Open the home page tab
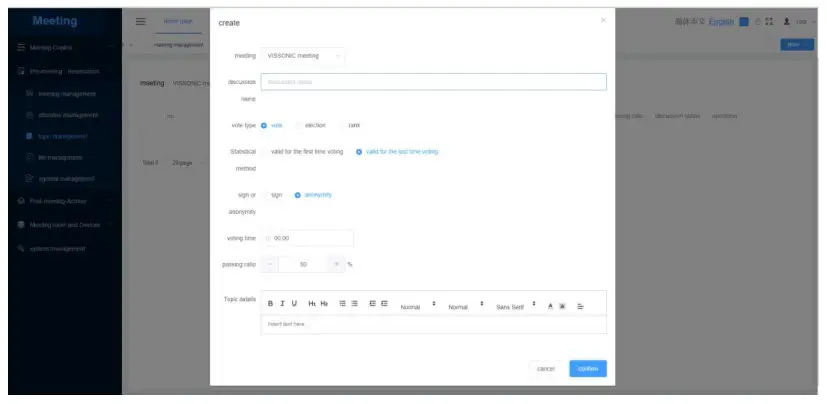 coord(178,22)
